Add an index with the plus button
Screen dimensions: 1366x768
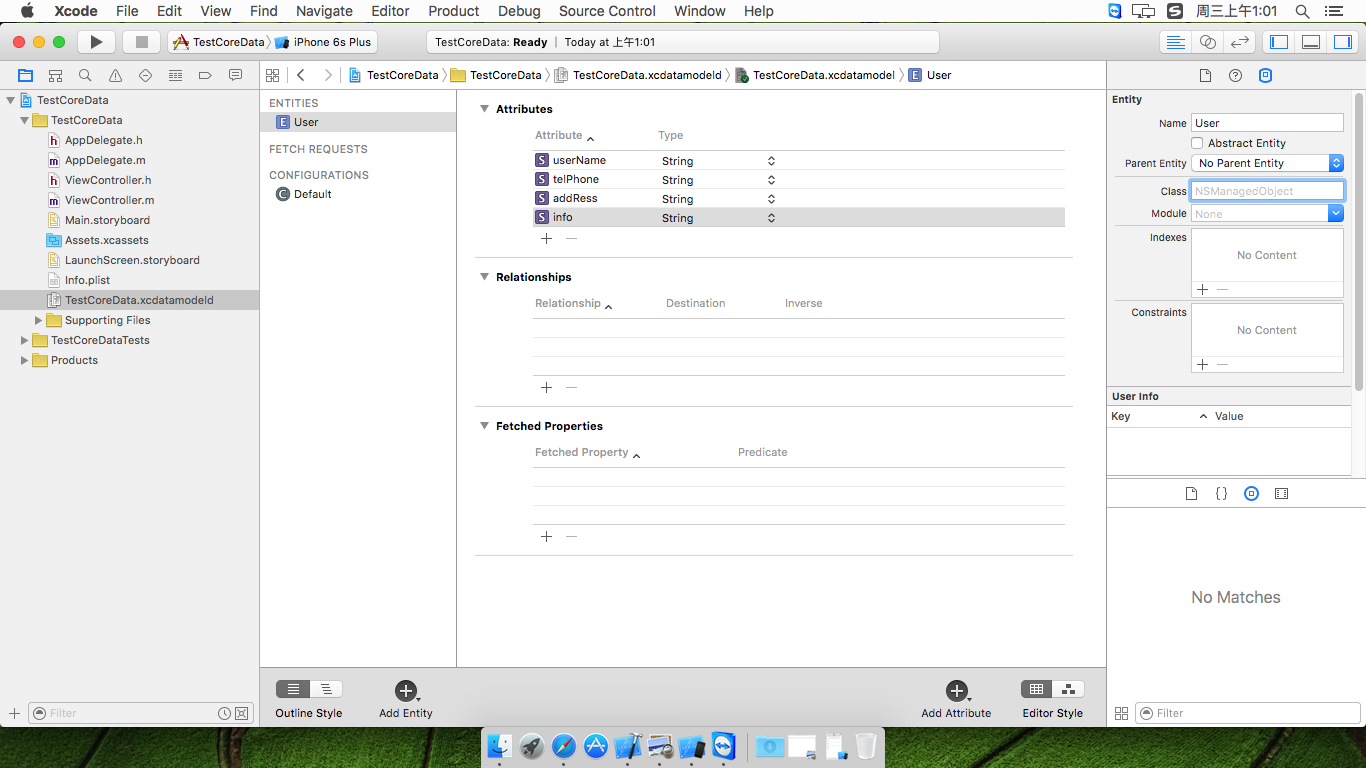[1202, 289]
